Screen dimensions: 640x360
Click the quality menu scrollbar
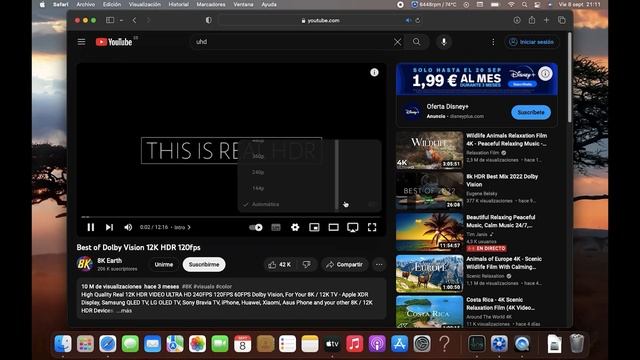(337, 175)
